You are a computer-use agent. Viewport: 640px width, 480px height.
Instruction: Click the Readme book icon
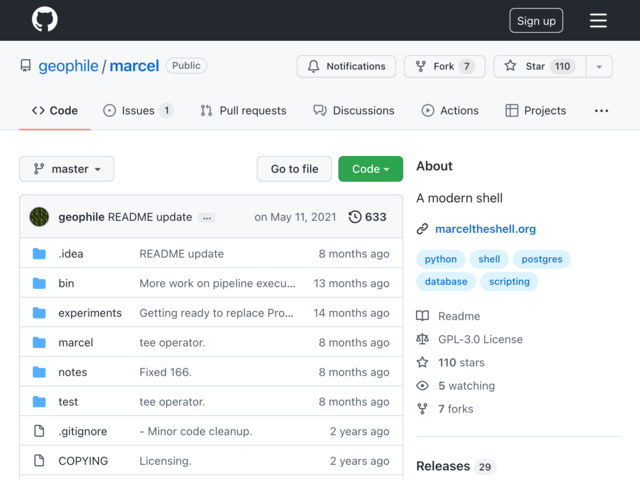pos(422,316)
